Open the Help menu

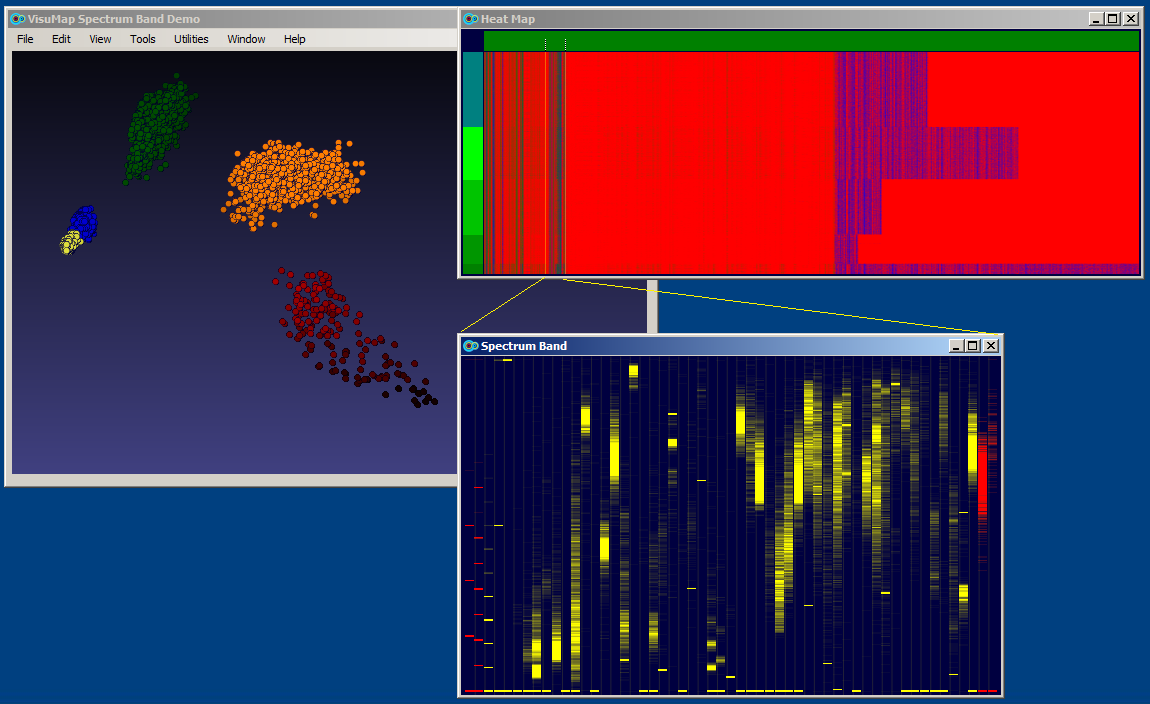coord(294,39)
